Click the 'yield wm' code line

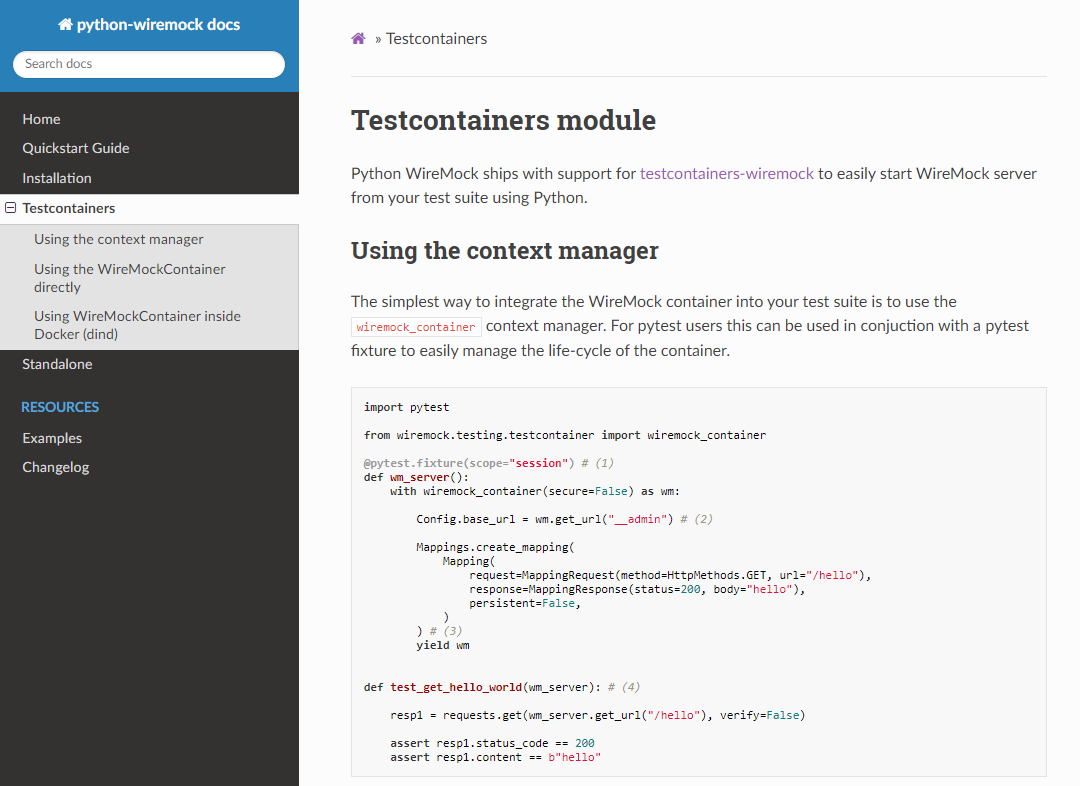pos(443,645)
